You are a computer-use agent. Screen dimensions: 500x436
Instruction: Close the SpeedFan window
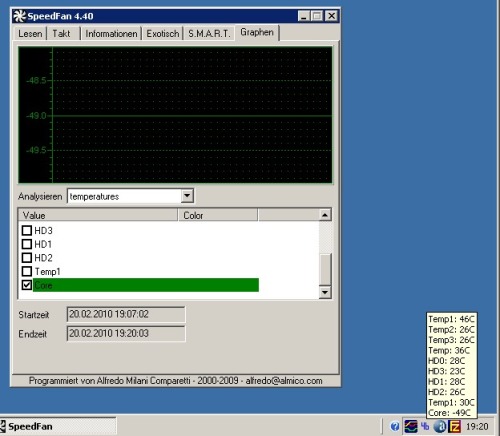point(332,16)
